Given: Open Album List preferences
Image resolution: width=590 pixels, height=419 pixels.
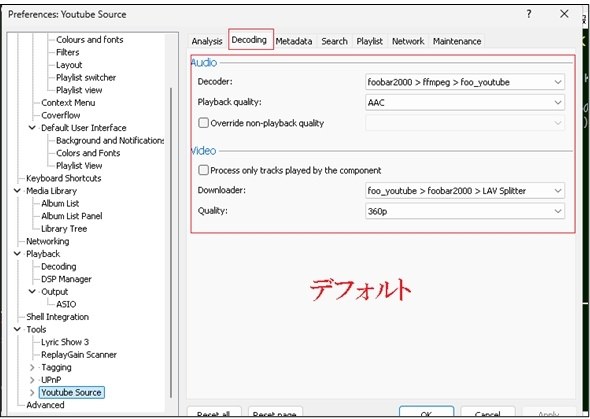Looking at the screenshot, I should 60,203.
